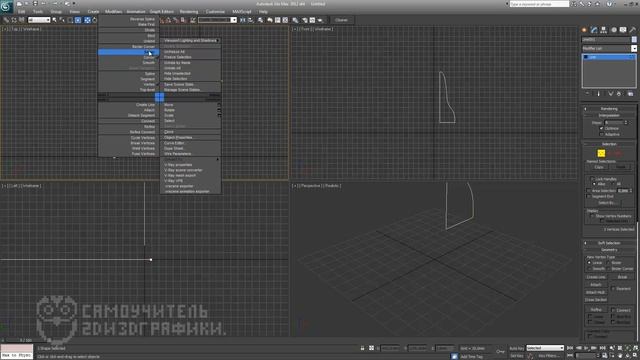The height and width of the screenshot is (360, 640).
Task: Click the Save File icon in title bar
Action: [x=35, y=4]
